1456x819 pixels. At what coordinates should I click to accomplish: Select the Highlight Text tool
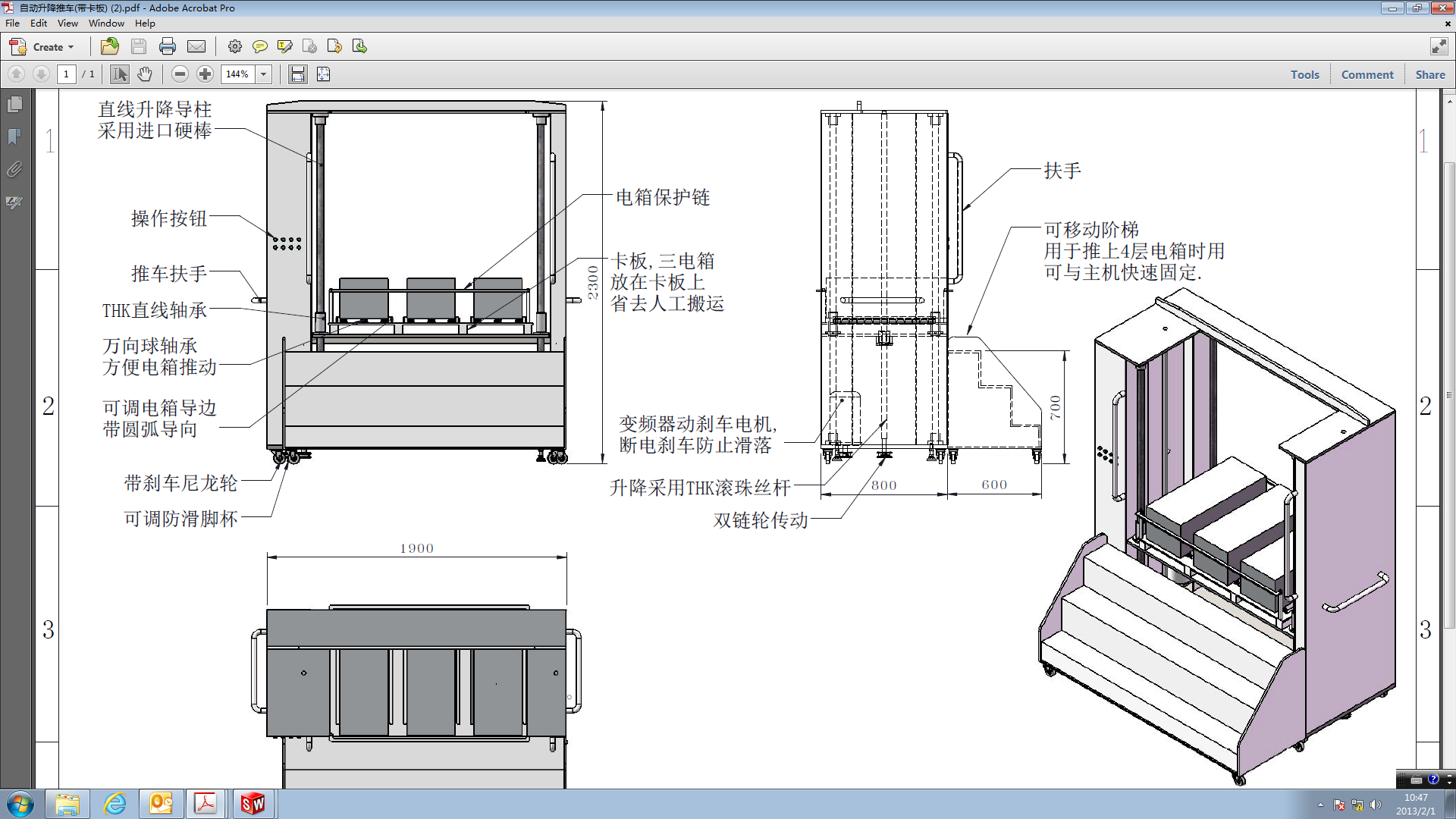[286, 47]
